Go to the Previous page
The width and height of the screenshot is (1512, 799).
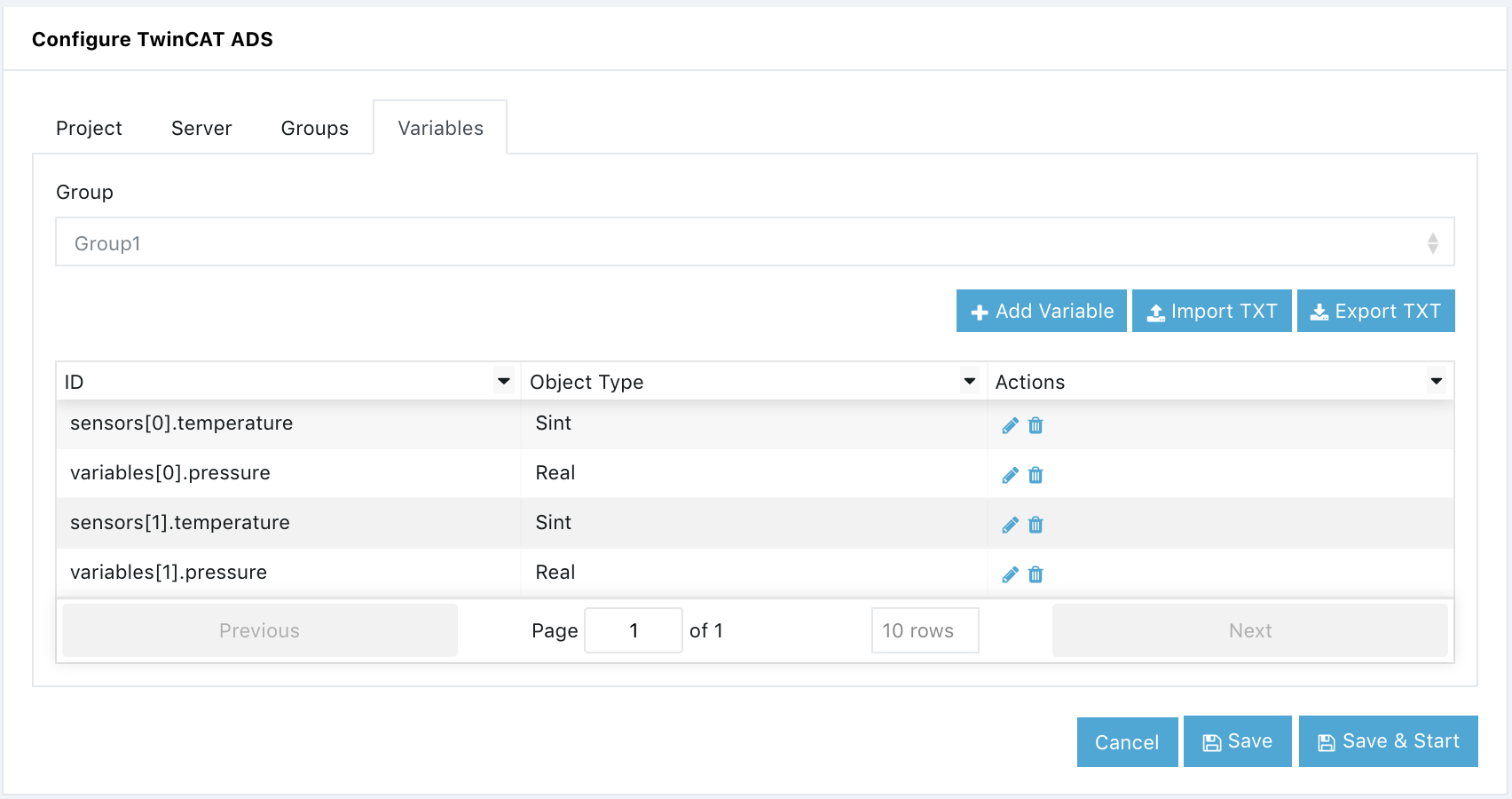(x=260, y=630)
